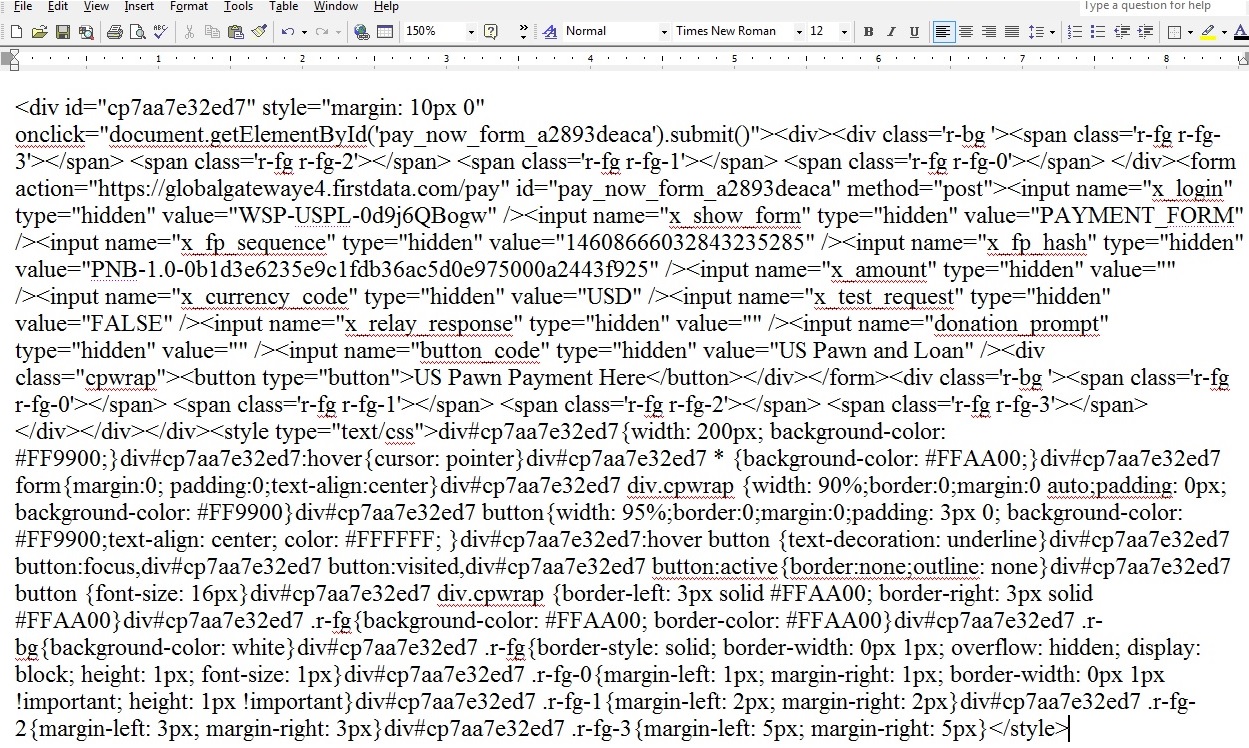Open the File menu
The image size is (1249, 748).
pos(23,6)
